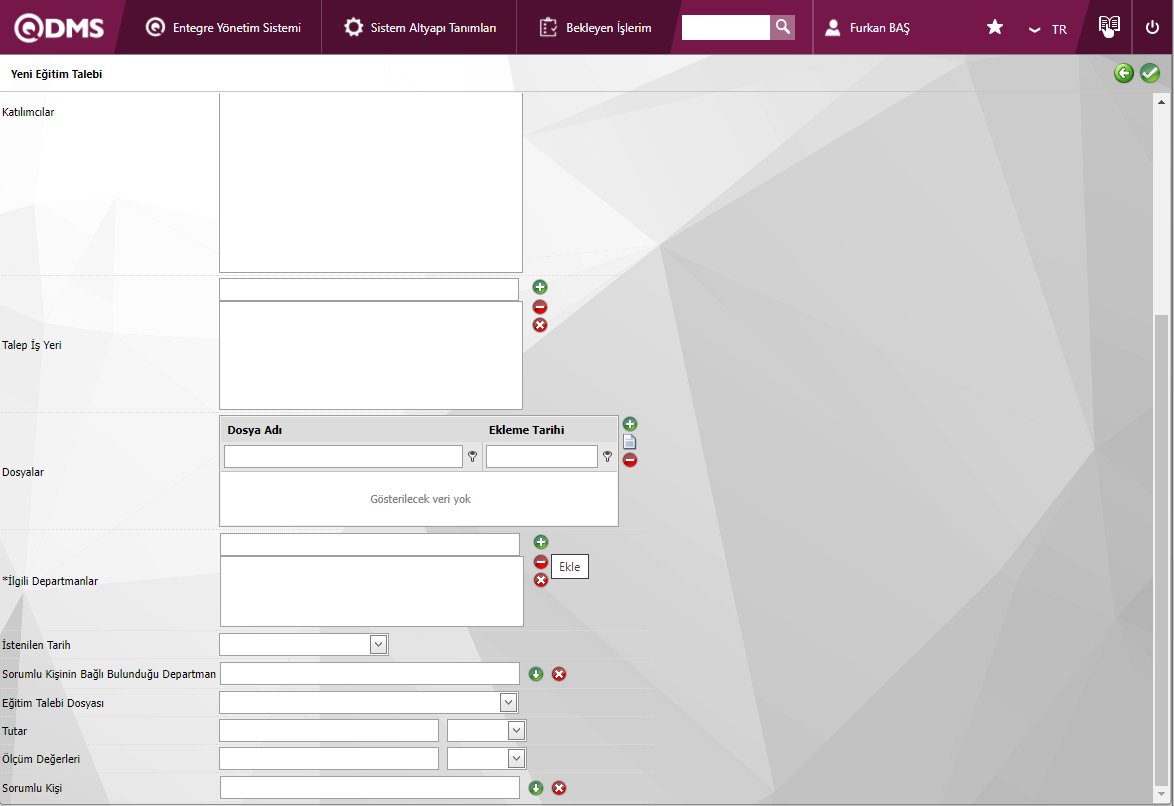Click the favorites star icon

pos(994,28)
